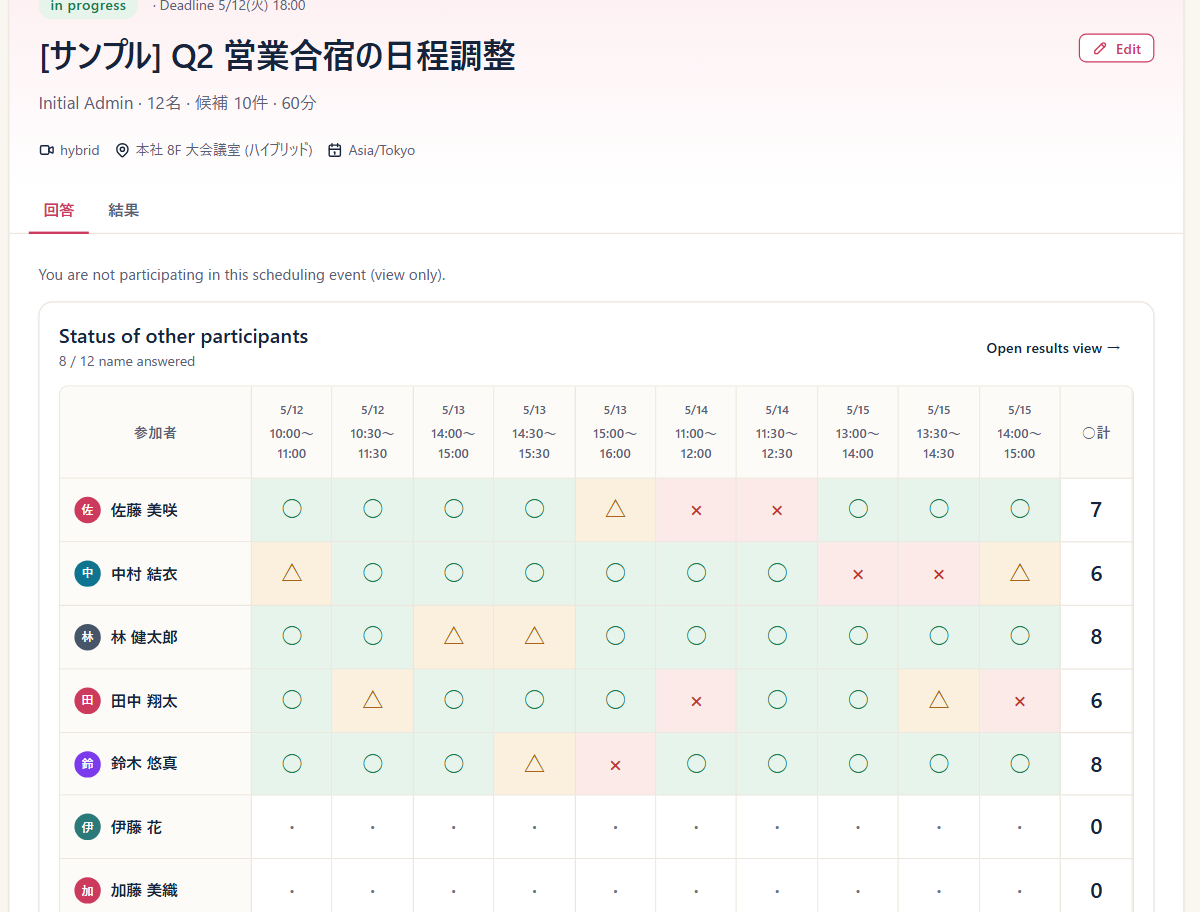Click the Asia/Tokyo timezone label

click(382, 150)
